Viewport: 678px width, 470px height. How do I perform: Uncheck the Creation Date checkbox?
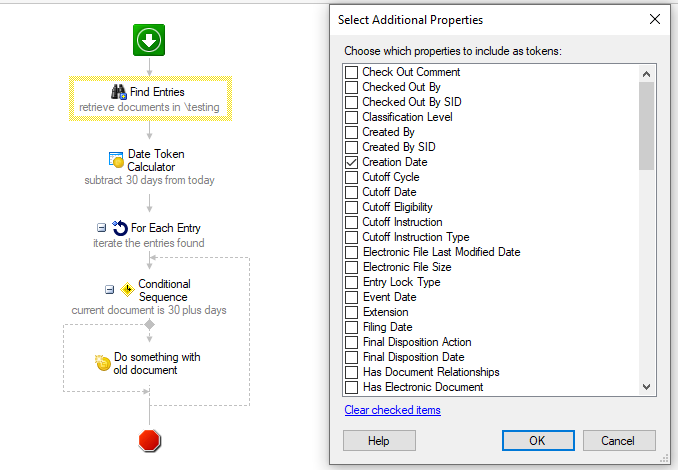[x=352, y=163]
